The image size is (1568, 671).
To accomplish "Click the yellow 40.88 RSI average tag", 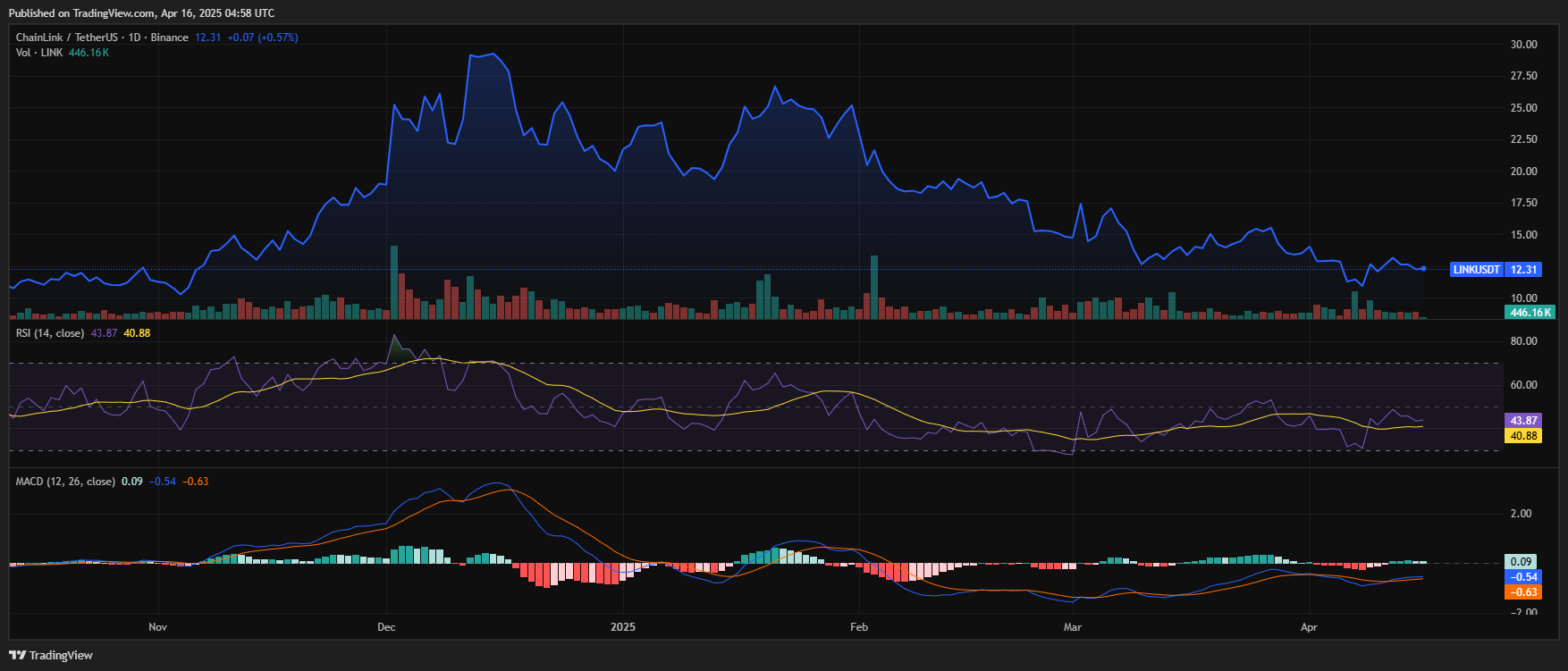I will point(1523,436).
